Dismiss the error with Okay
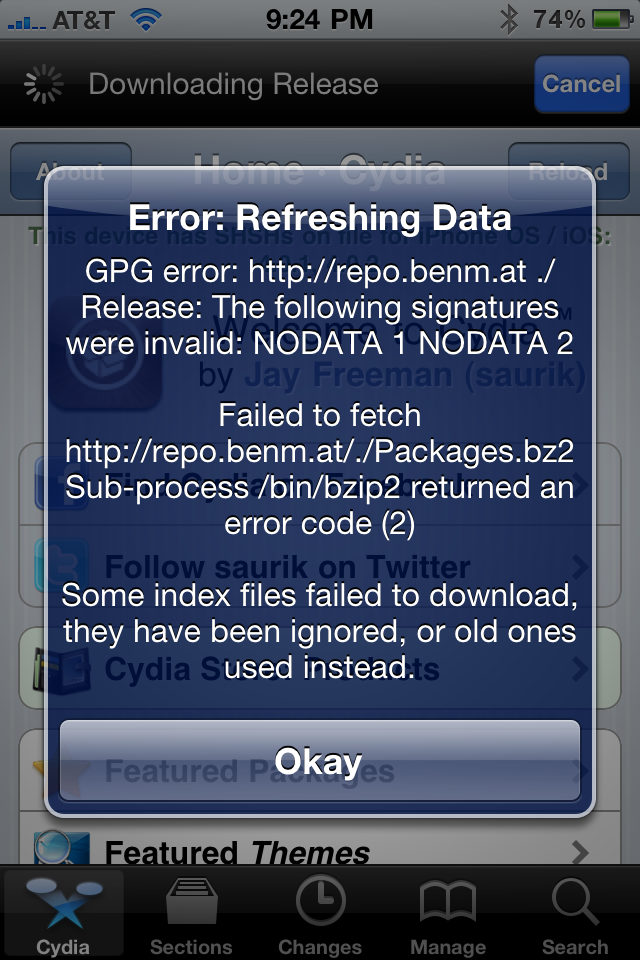The height and width of the screenshot is (960, 640). 319,762
